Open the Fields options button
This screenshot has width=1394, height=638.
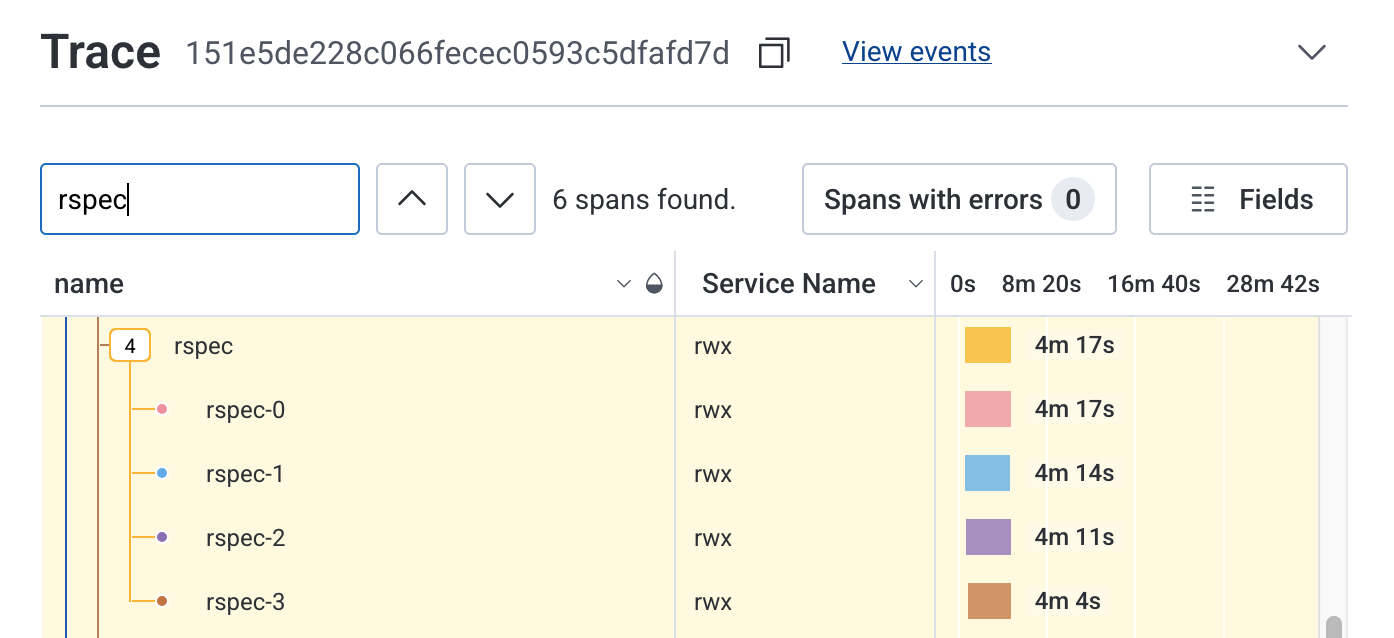pos(1248,199)
